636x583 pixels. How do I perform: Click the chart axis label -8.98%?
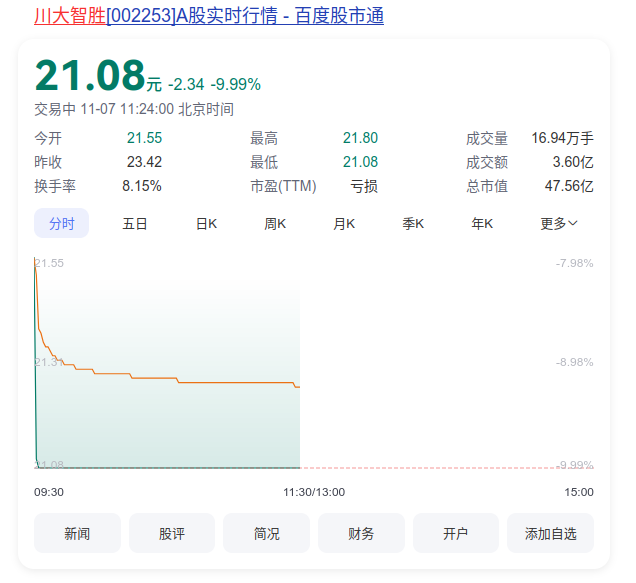pos(574,362)
